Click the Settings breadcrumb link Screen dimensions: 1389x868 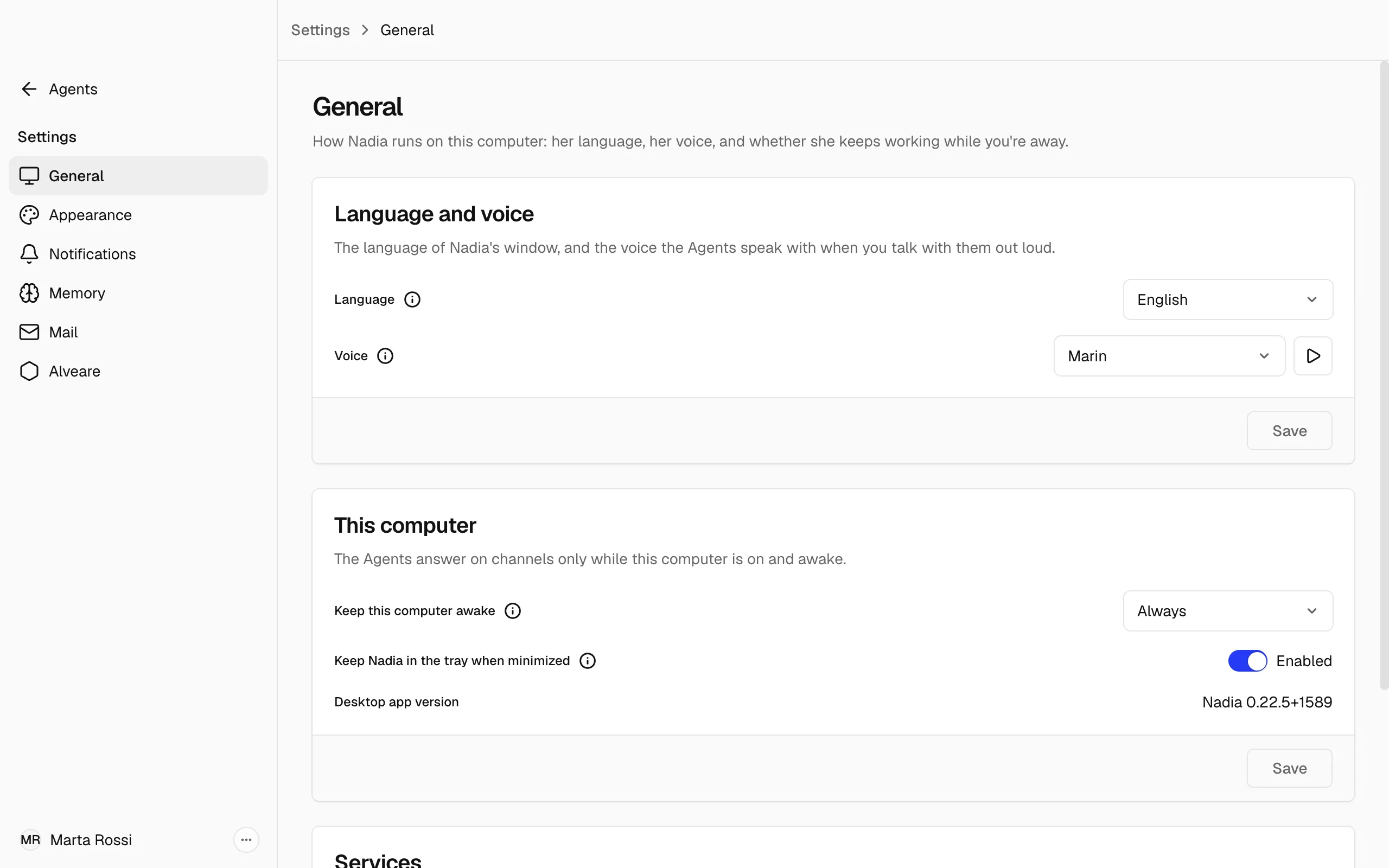point(320,30)
